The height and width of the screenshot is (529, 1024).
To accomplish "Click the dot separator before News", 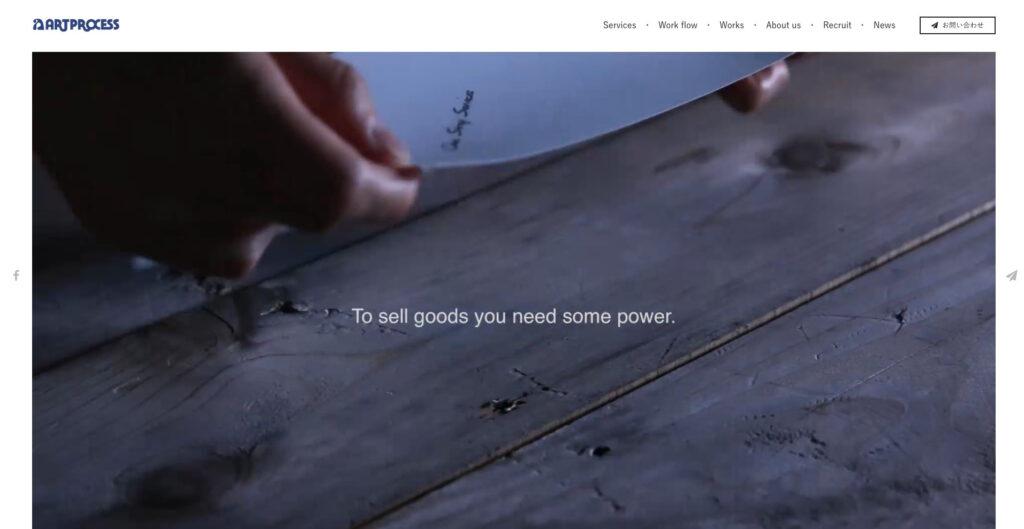I will tap(862, 25).
